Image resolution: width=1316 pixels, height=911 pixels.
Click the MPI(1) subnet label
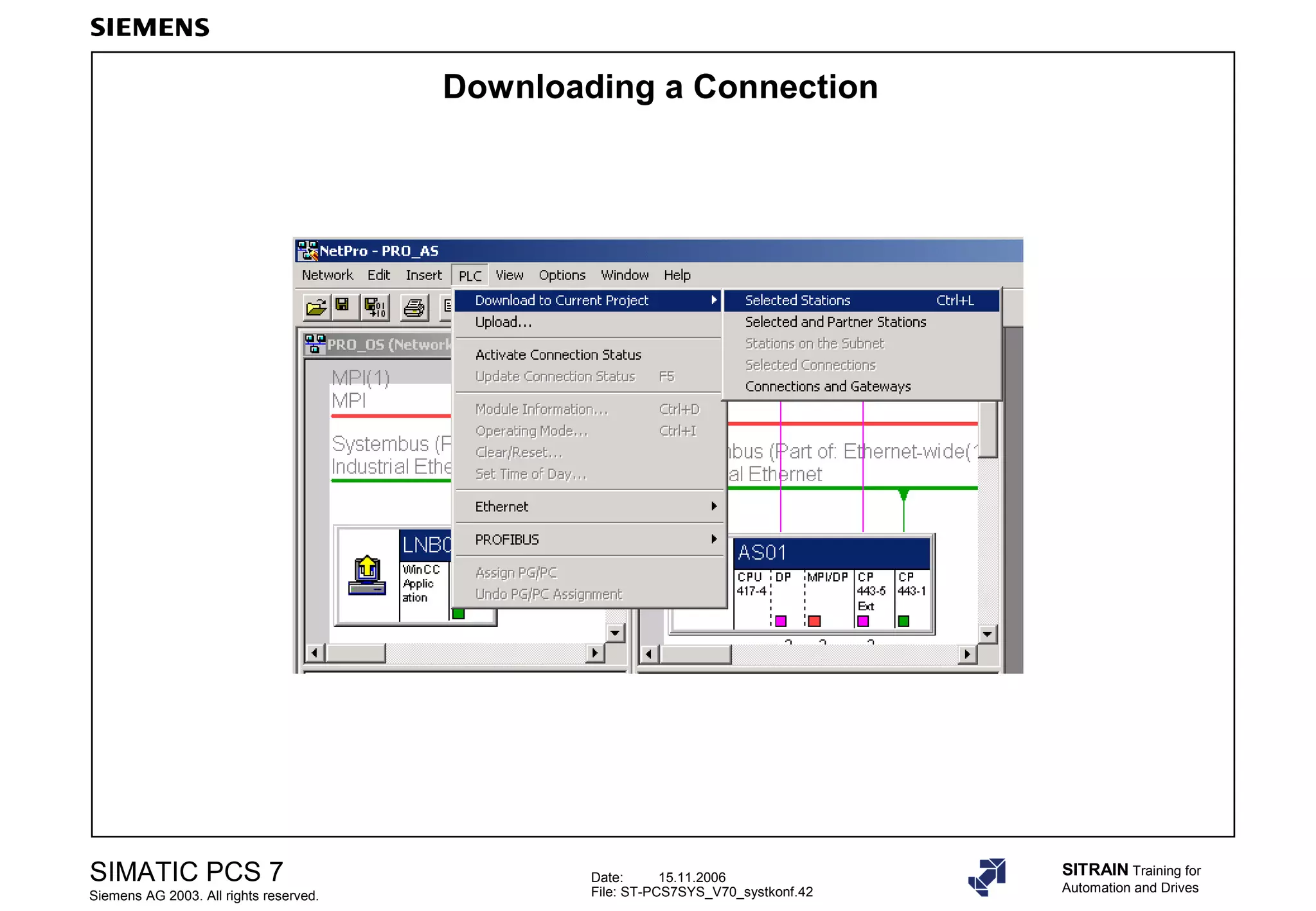360,378
